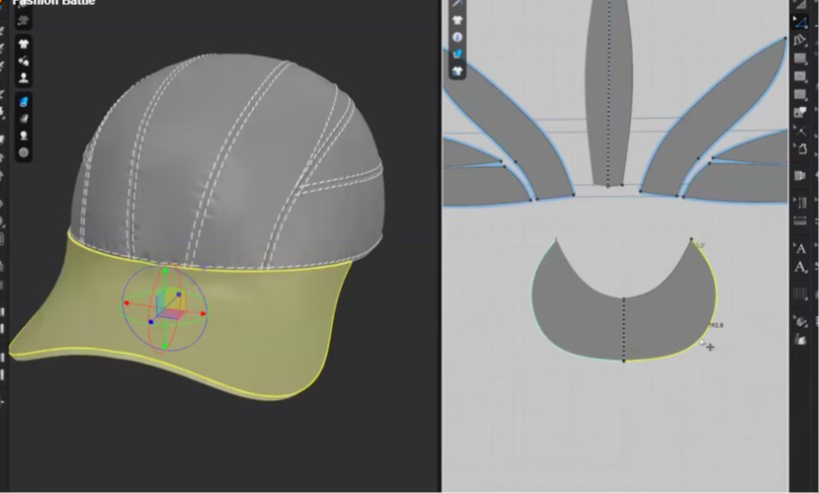Click the '192.8' measurement label near the brim

716,325
